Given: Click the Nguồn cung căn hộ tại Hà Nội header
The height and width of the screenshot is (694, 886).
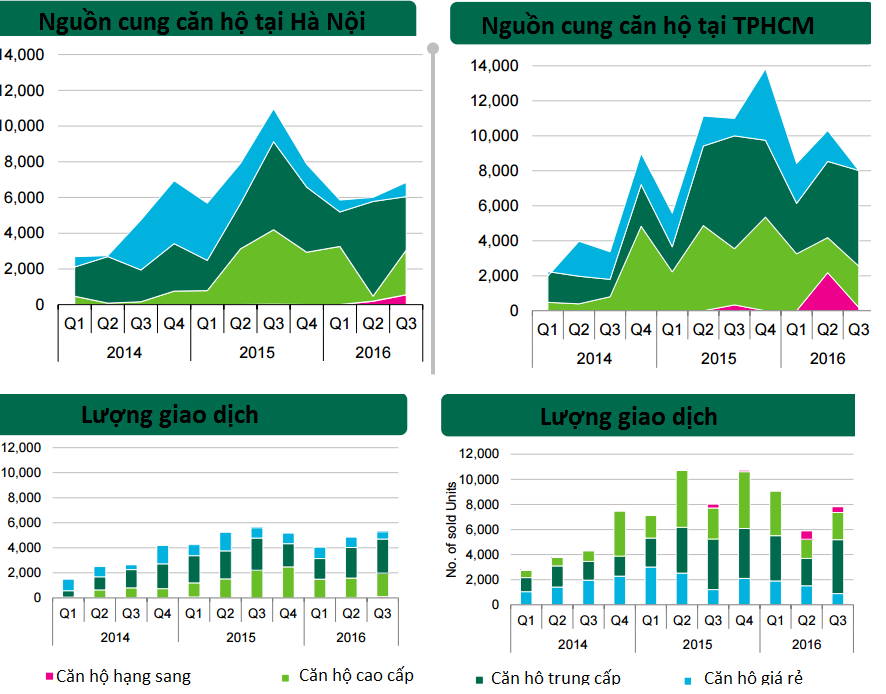Looking at the screenshot, I should coord(208,20).
